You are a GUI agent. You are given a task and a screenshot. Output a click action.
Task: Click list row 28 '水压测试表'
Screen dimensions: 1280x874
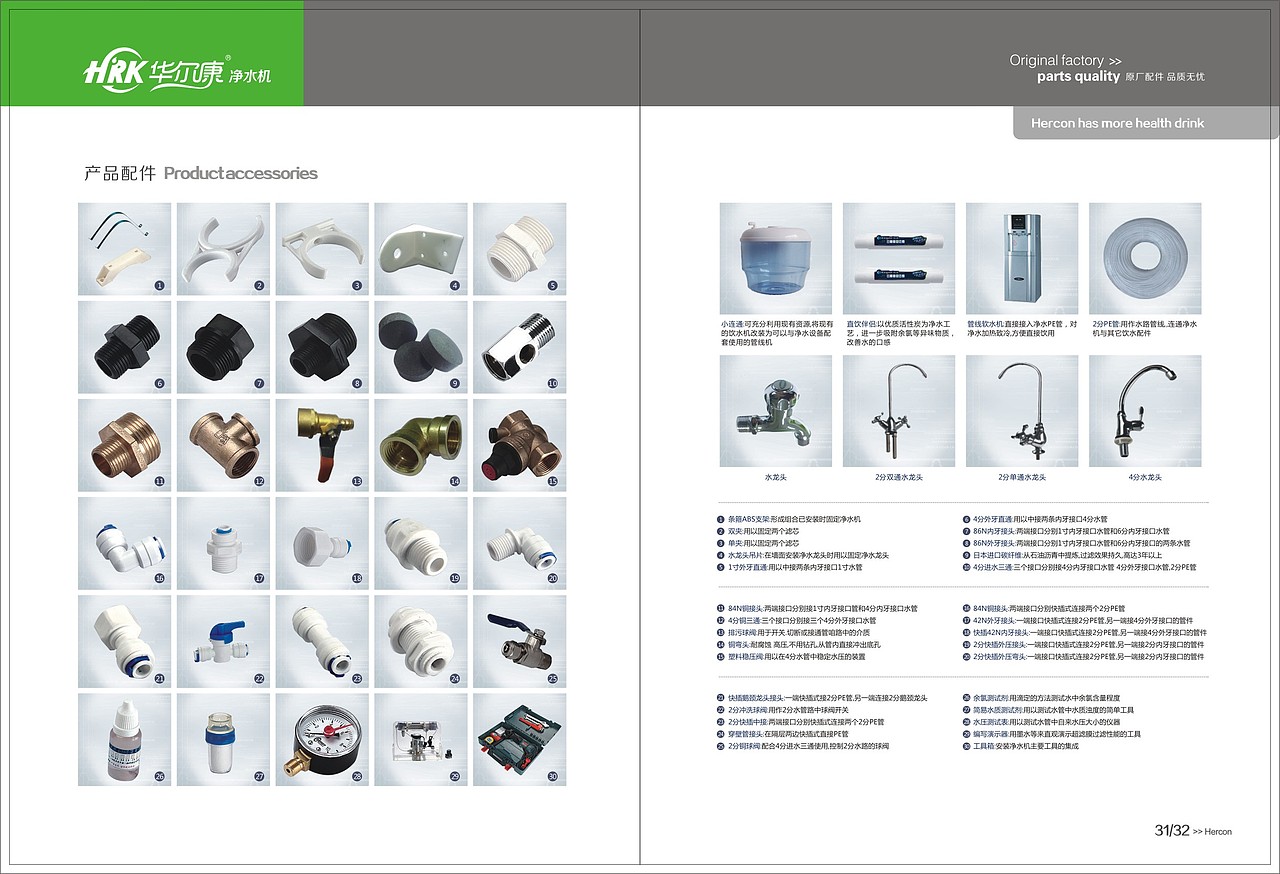1041,722
